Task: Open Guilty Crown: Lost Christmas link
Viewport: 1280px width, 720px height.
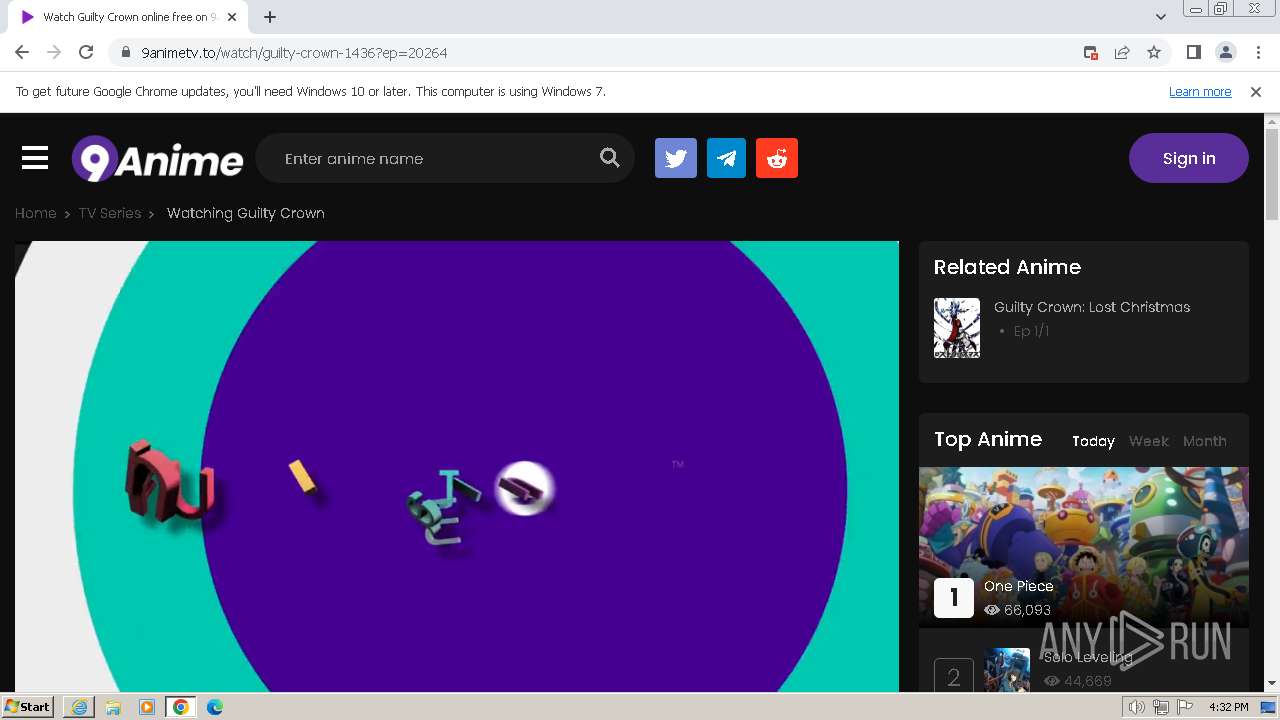Action: 1092,307
